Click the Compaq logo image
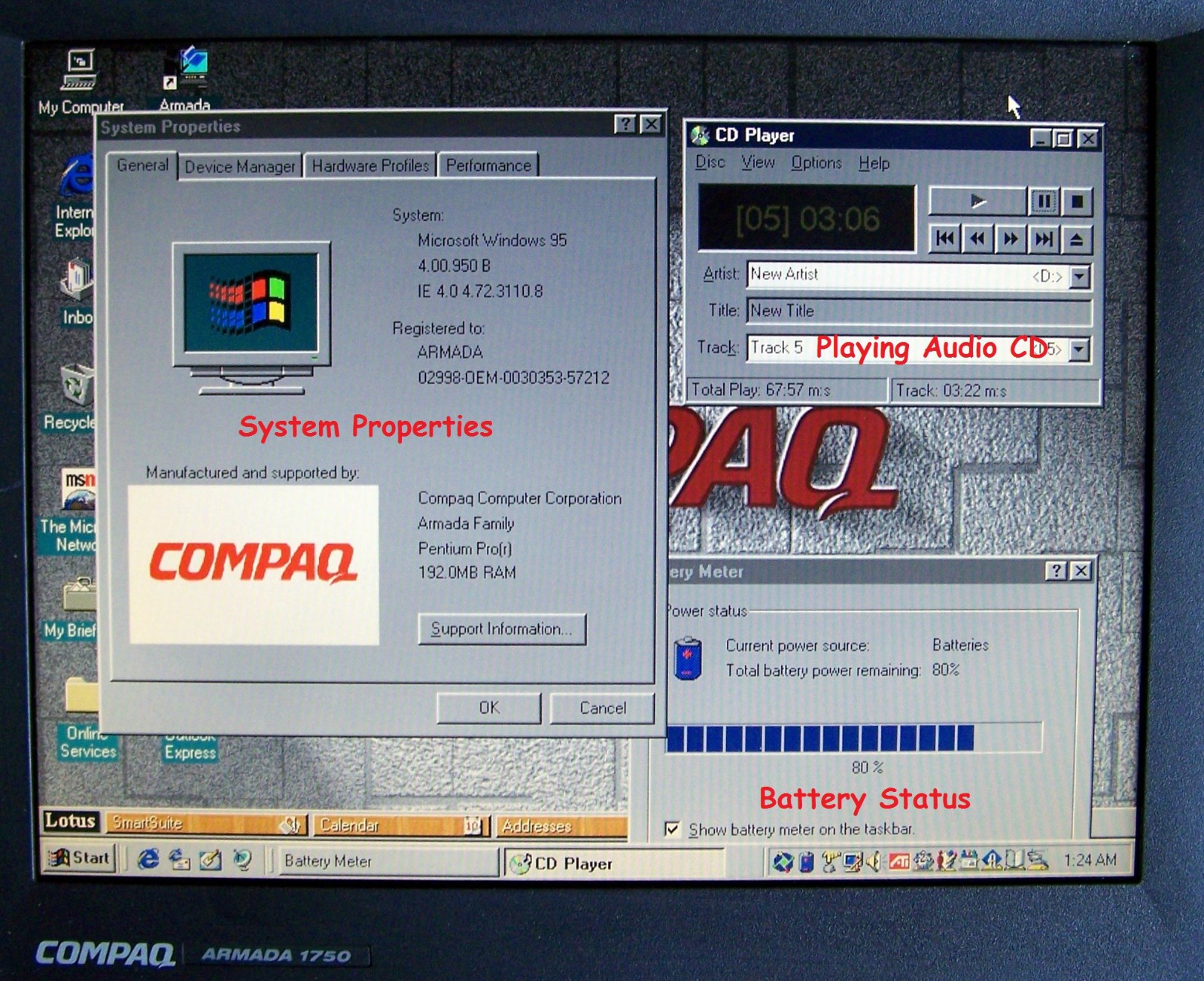The height and width of the screenshot is (981, 1204). point(254,564)
